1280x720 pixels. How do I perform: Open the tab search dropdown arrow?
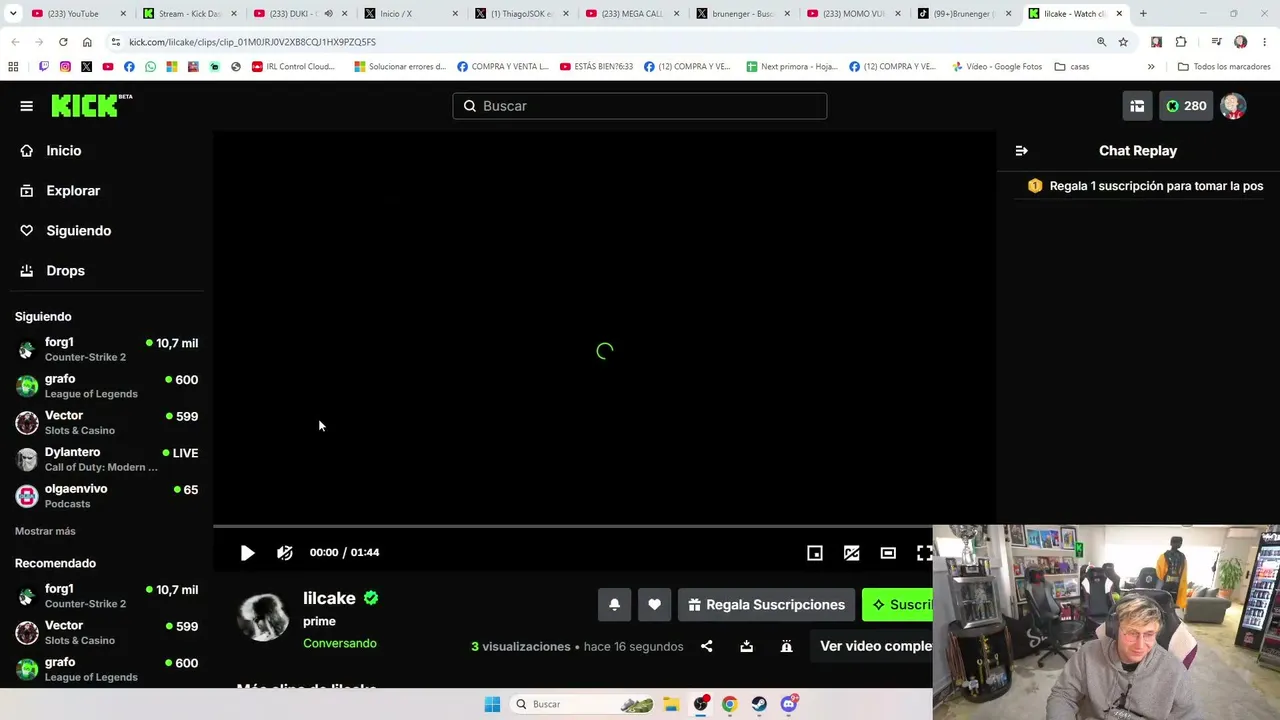click(13, 14)
